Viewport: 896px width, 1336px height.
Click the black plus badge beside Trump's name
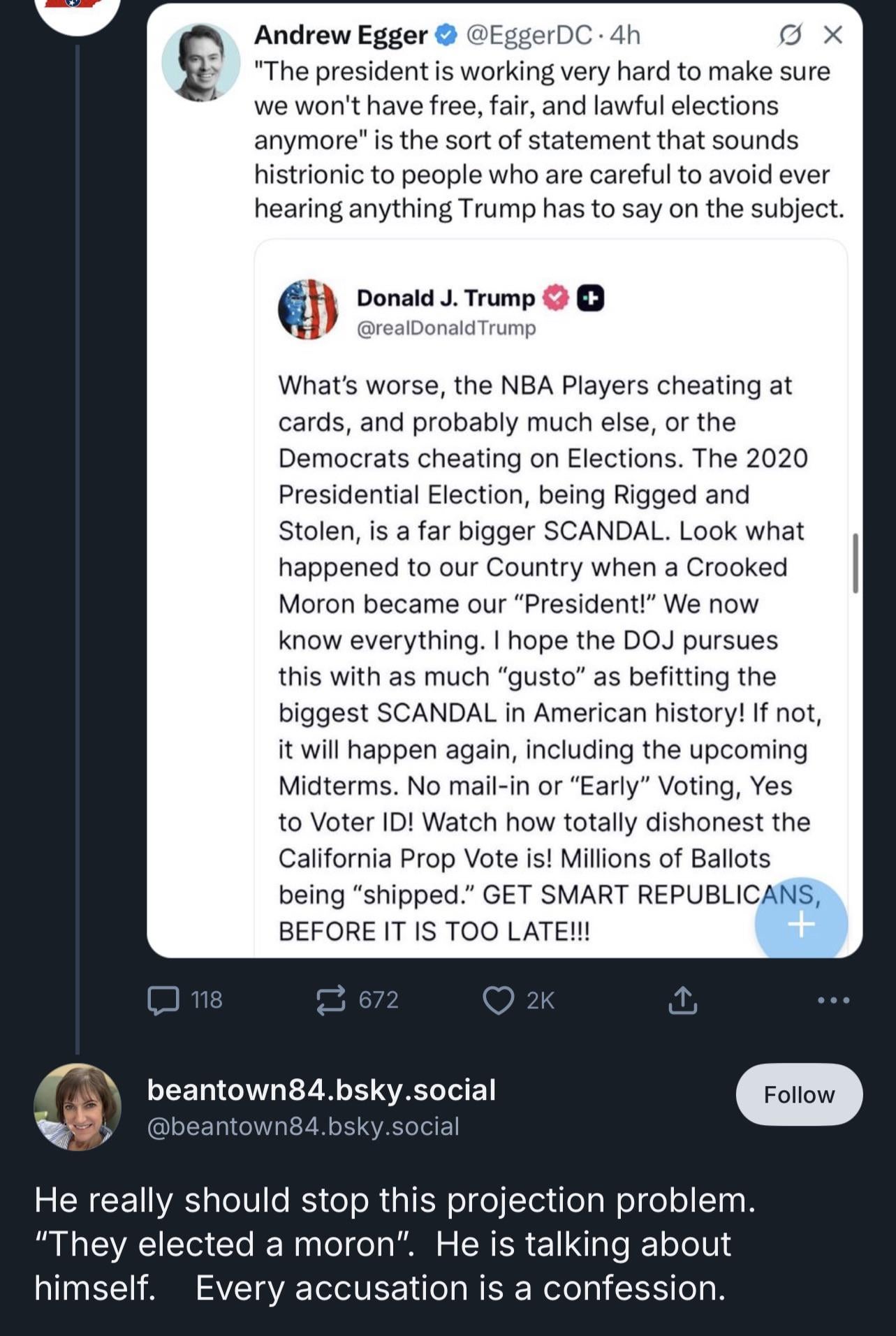pyautogui.click(x=591, y=298)
